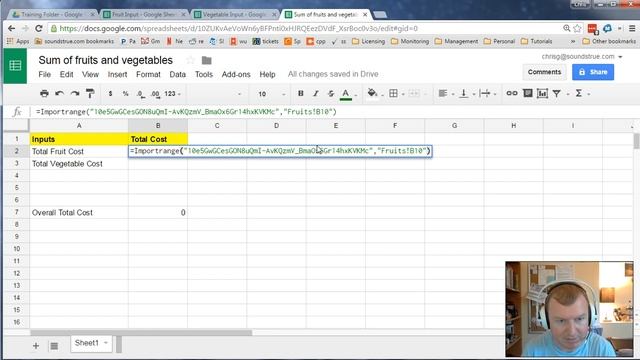This screenshot has height=360, width=640.
Task: Click the document title
Action: tap(105, 60)
